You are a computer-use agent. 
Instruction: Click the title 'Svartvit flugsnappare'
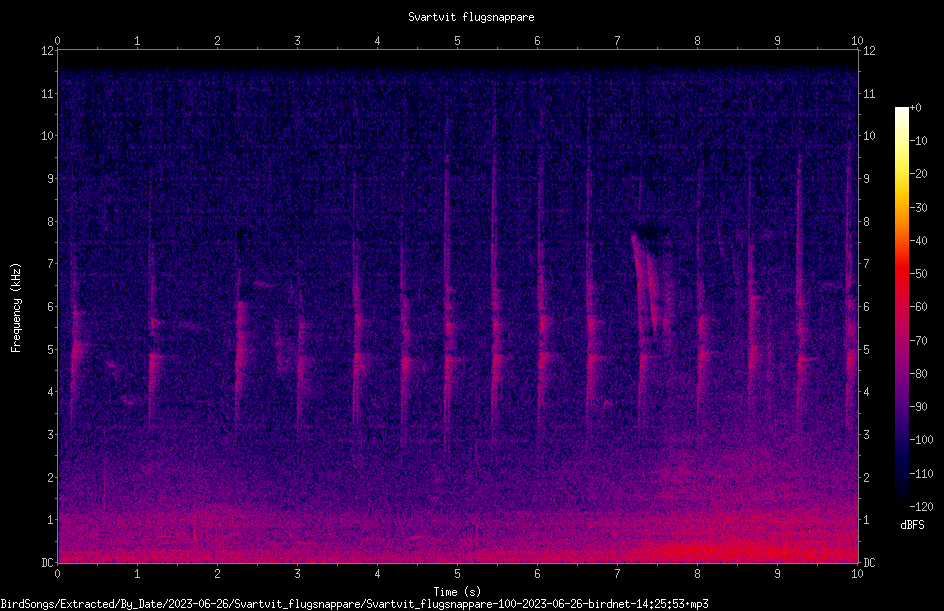pyautogui.click(x=471, y=17)
